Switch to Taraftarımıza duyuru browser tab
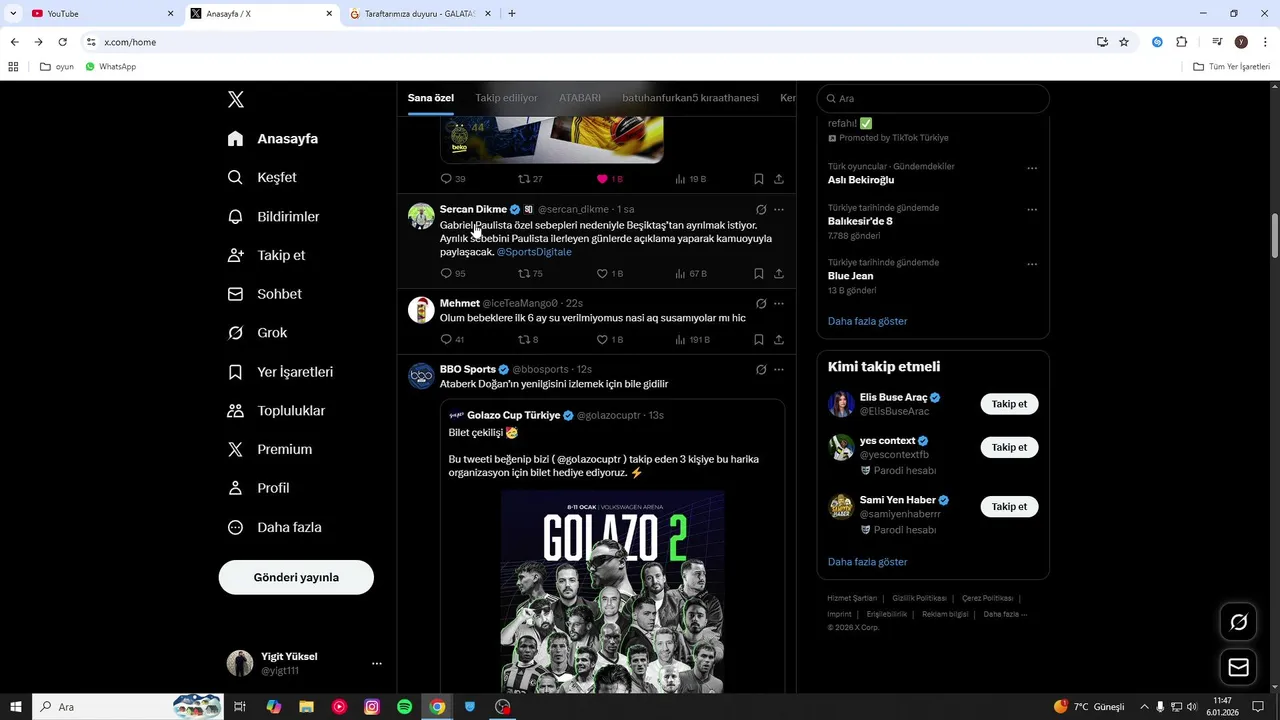 [421, 14]
